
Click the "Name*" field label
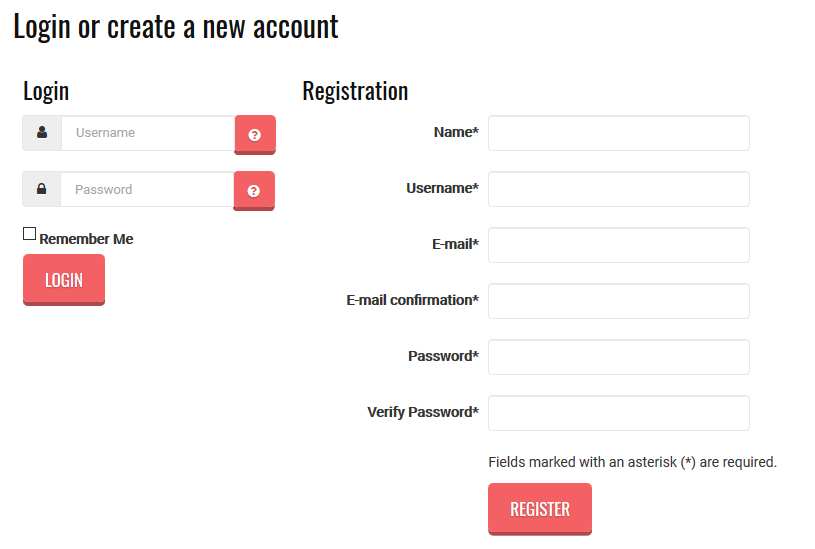coord(456,132)
